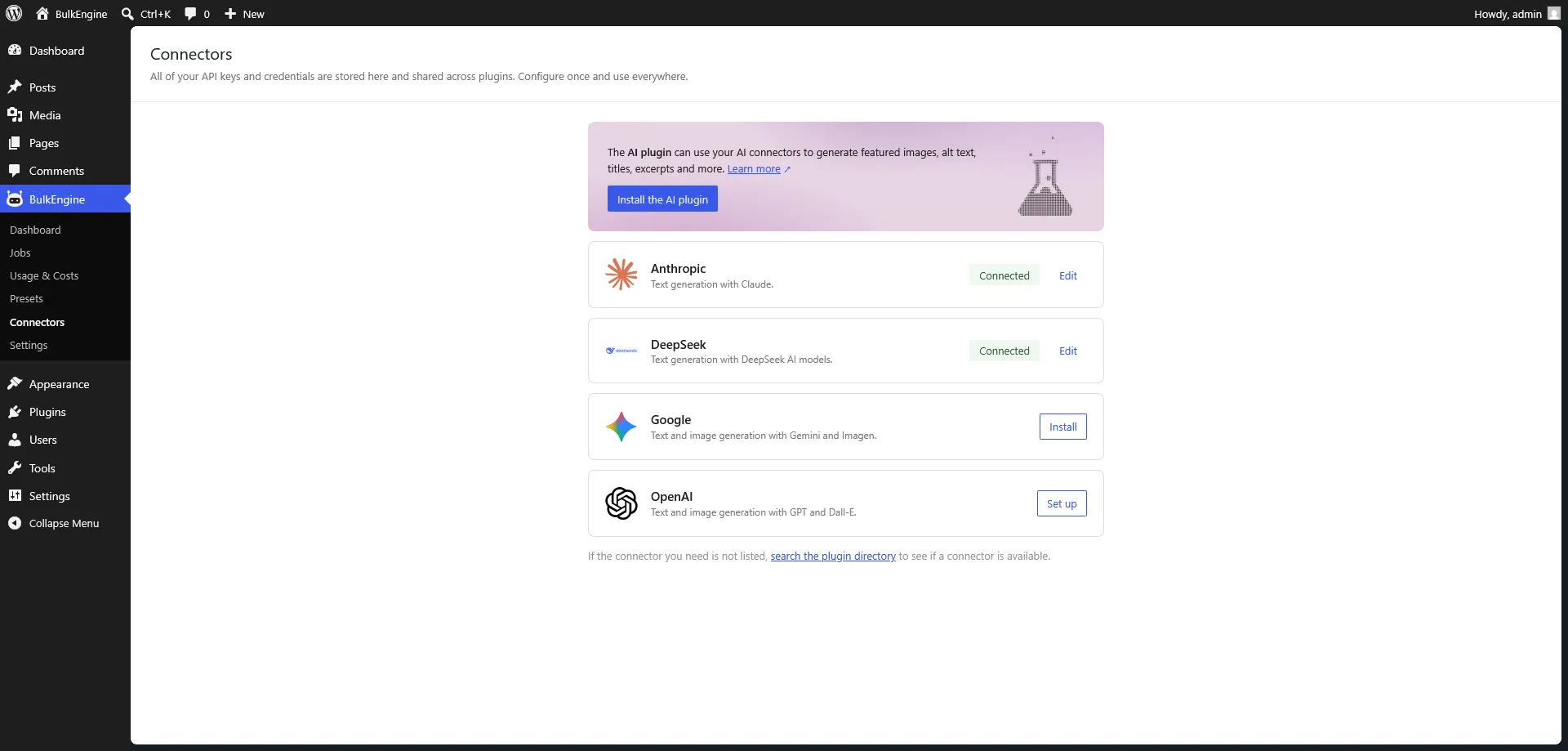Click the Anthropic starburst logo

(x=621, y=275)
